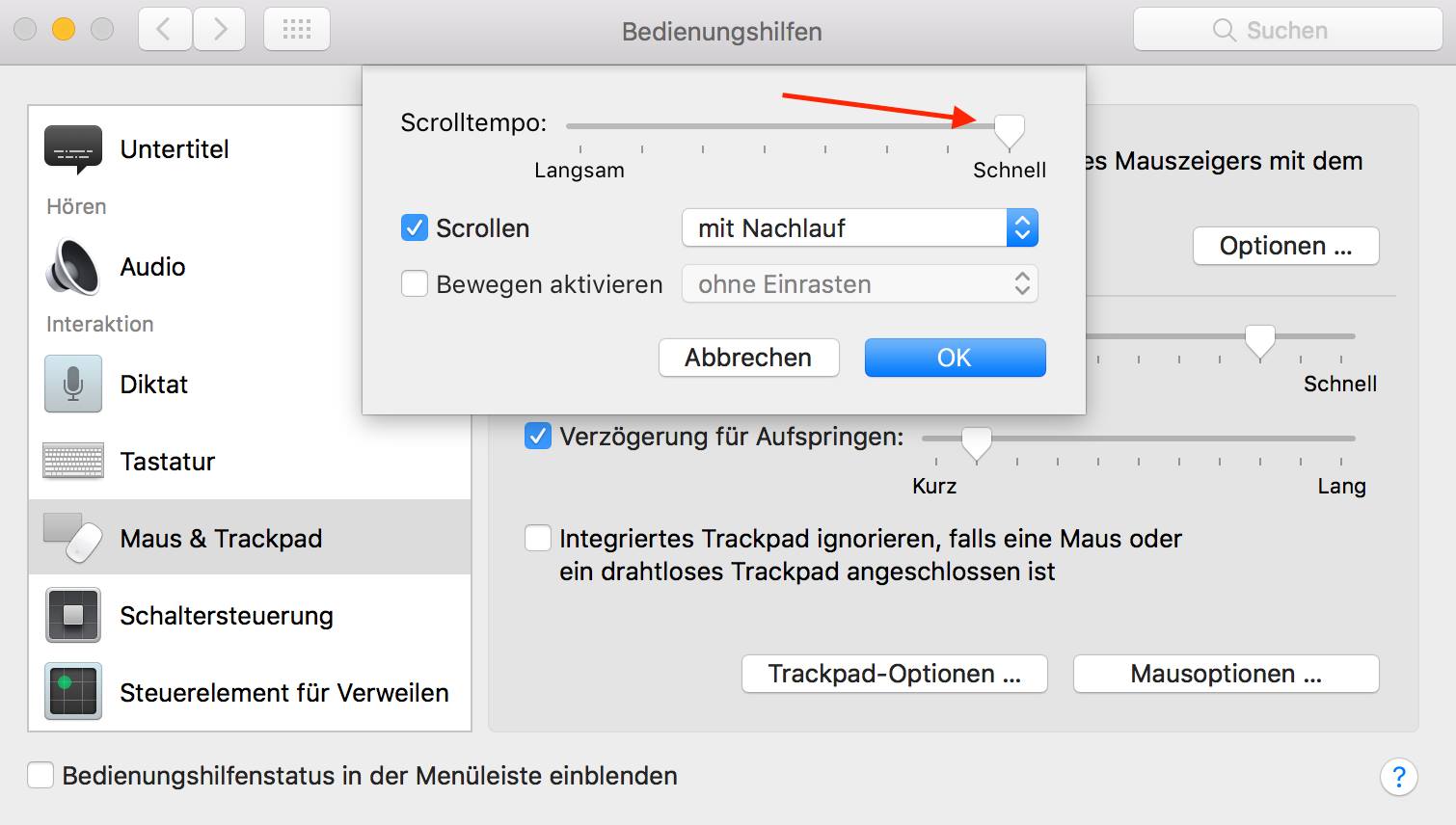Enable Integriertes Trackpad ignorieren checkbox
Viewport: 1456px width, 825px height.
[538, 538]
